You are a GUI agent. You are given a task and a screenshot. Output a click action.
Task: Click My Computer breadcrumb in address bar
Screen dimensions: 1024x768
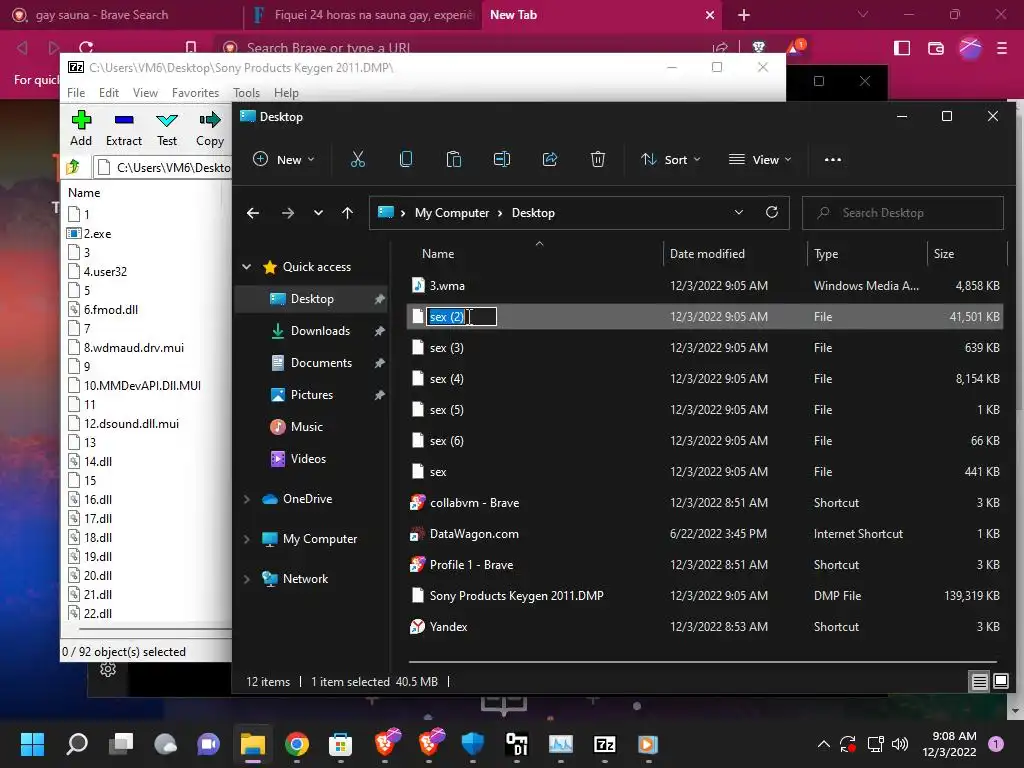tap(452, 213)
